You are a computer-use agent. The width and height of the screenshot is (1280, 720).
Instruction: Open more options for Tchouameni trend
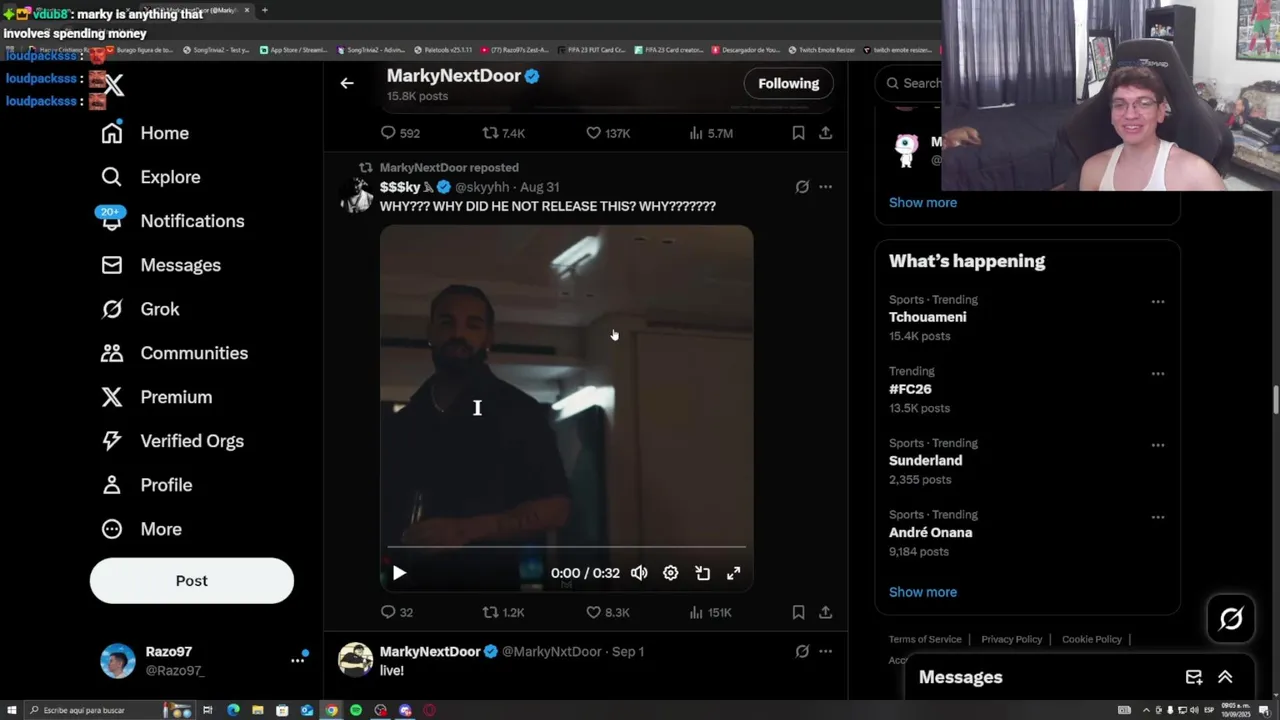[1157, 301]
